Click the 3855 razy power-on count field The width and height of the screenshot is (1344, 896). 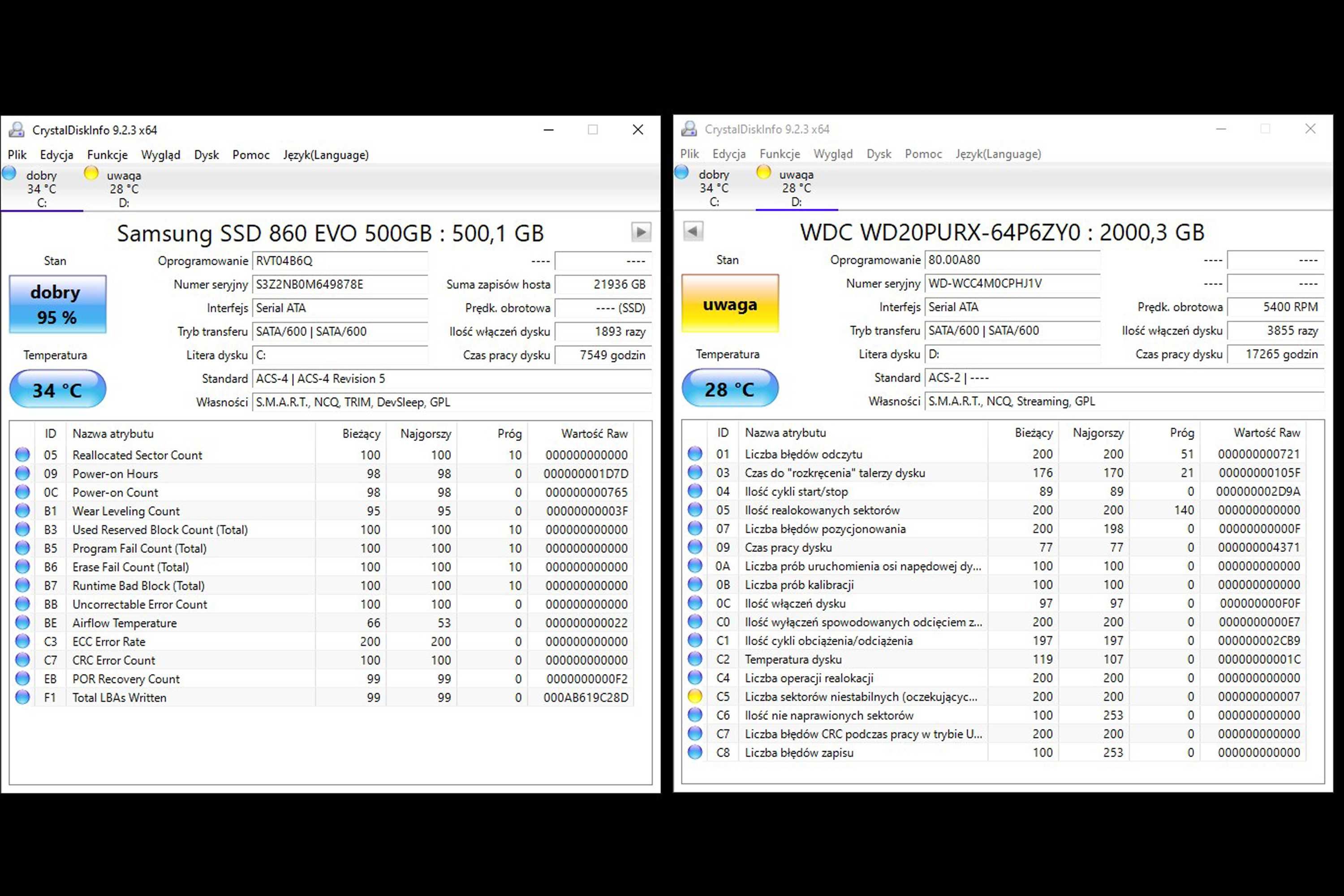click(x=1276, y=331)
